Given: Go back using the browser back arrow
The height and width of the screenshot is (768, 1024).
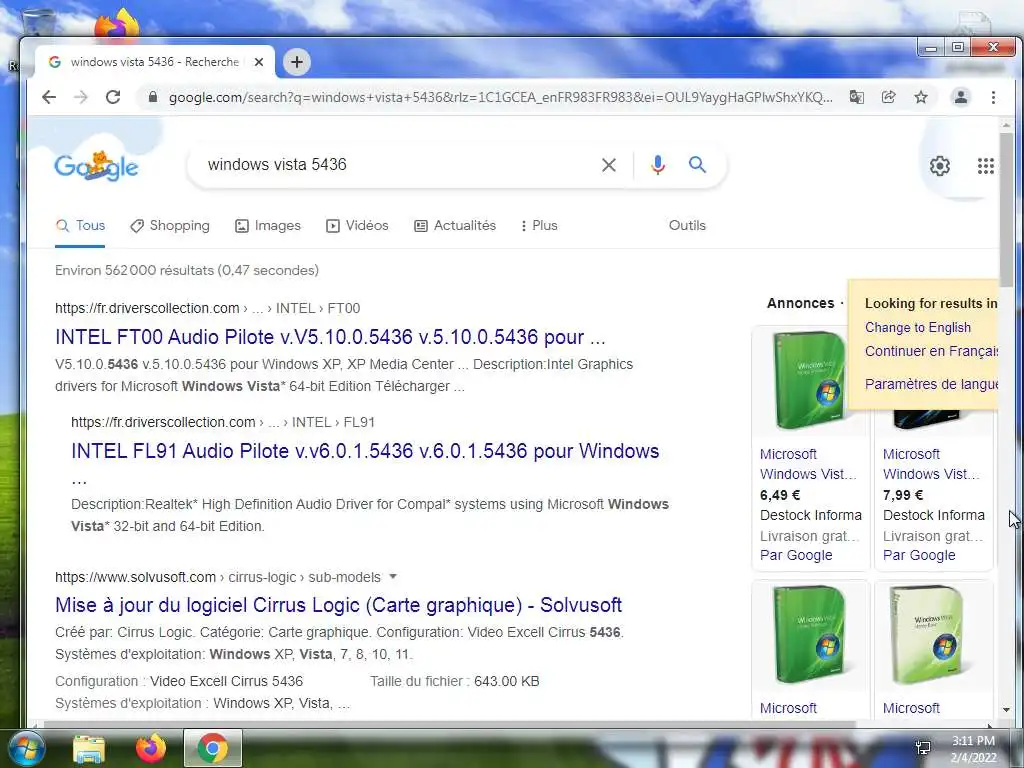Looking at the screenshot, I should pyautogui.click(x=49, y=97).
